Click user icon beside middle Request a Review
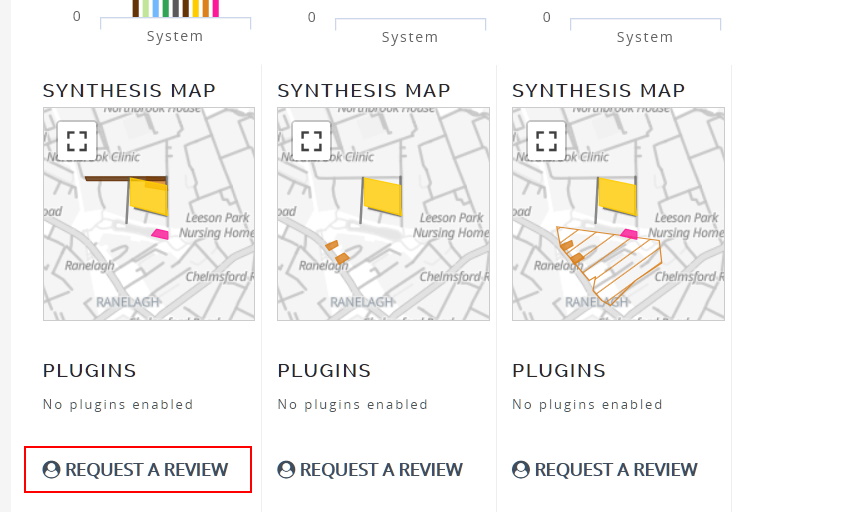Screen dimensions: 846x512 286,470
